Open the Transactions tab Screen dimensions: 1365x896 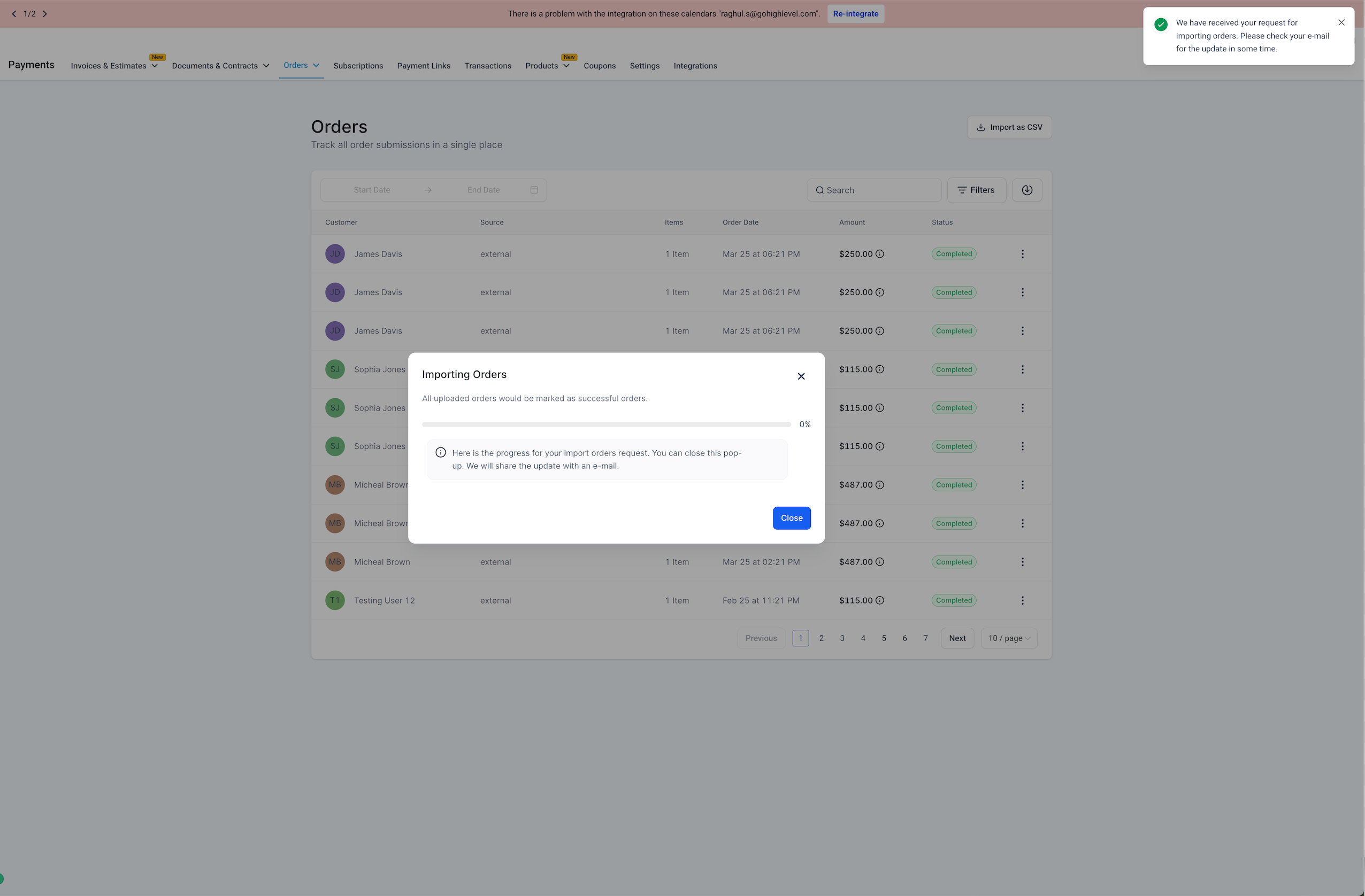click(x=487, y=66)
